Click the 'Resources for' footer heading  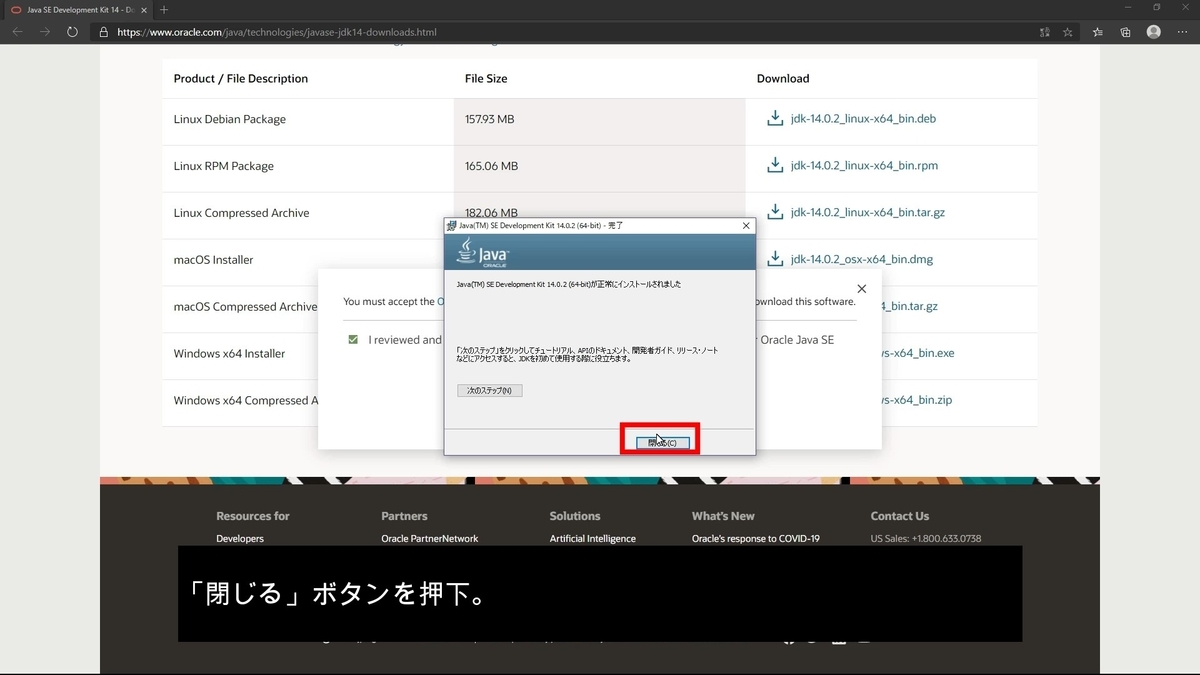(x=253, y=516)
